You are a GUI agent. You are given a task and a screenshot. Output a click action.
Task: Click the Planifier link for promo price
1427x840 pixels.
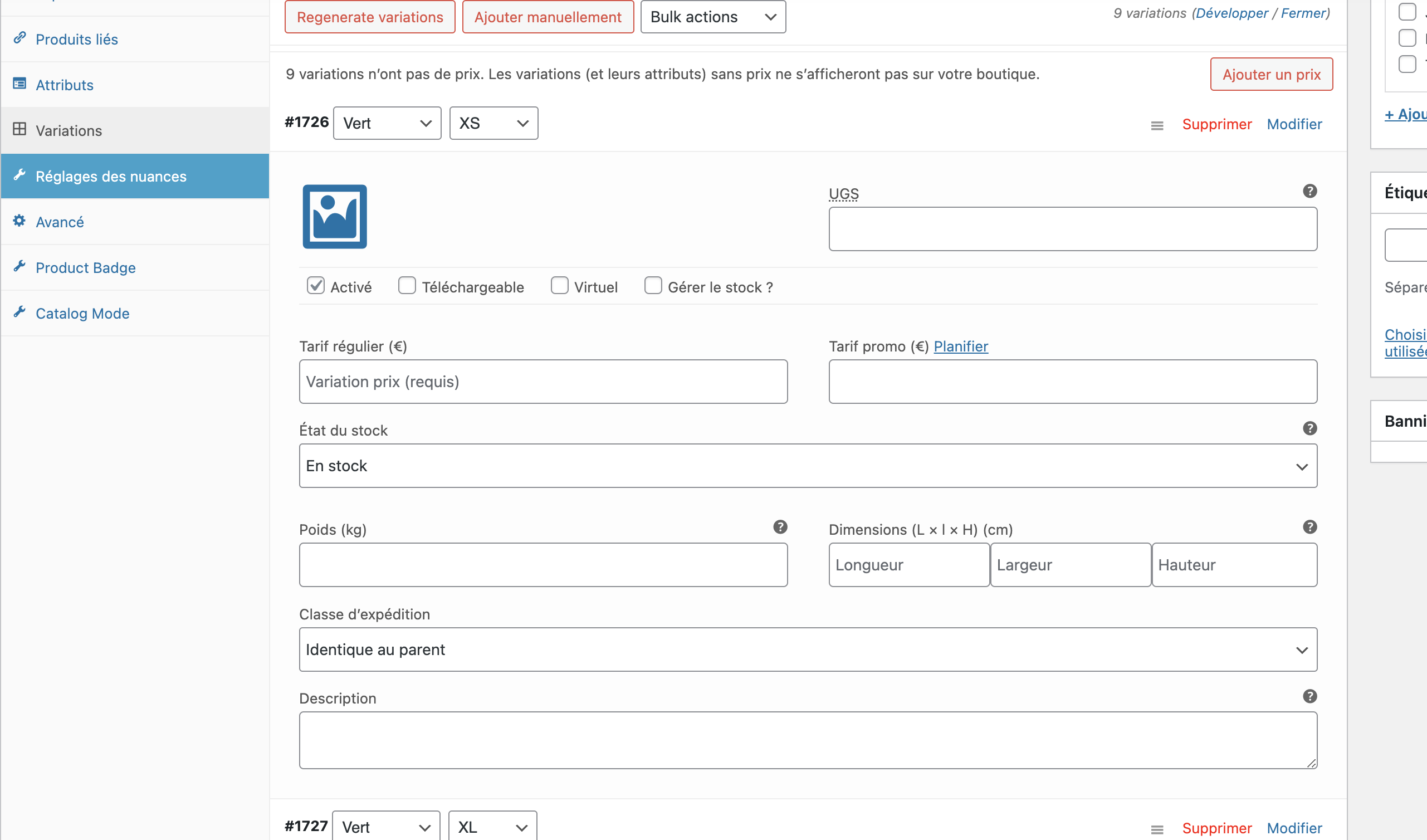pos(960,346)
